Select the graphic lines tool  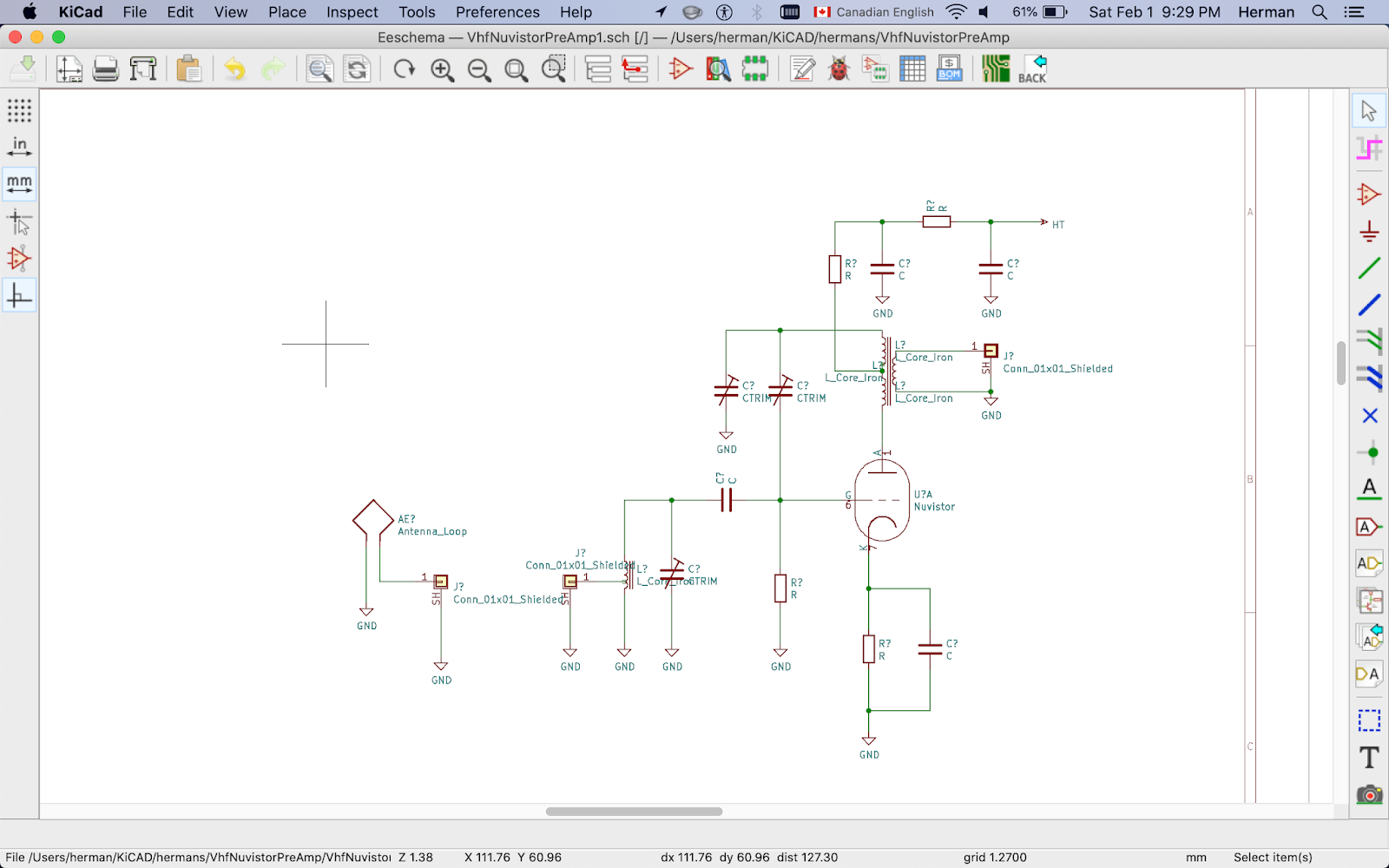pos(1369,720)
